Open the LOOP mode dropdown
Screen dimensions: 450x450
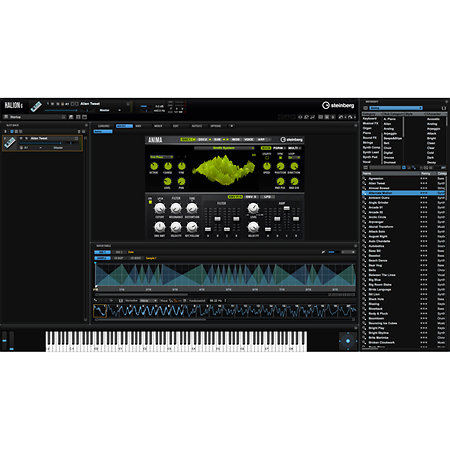(x=294, y=157)
